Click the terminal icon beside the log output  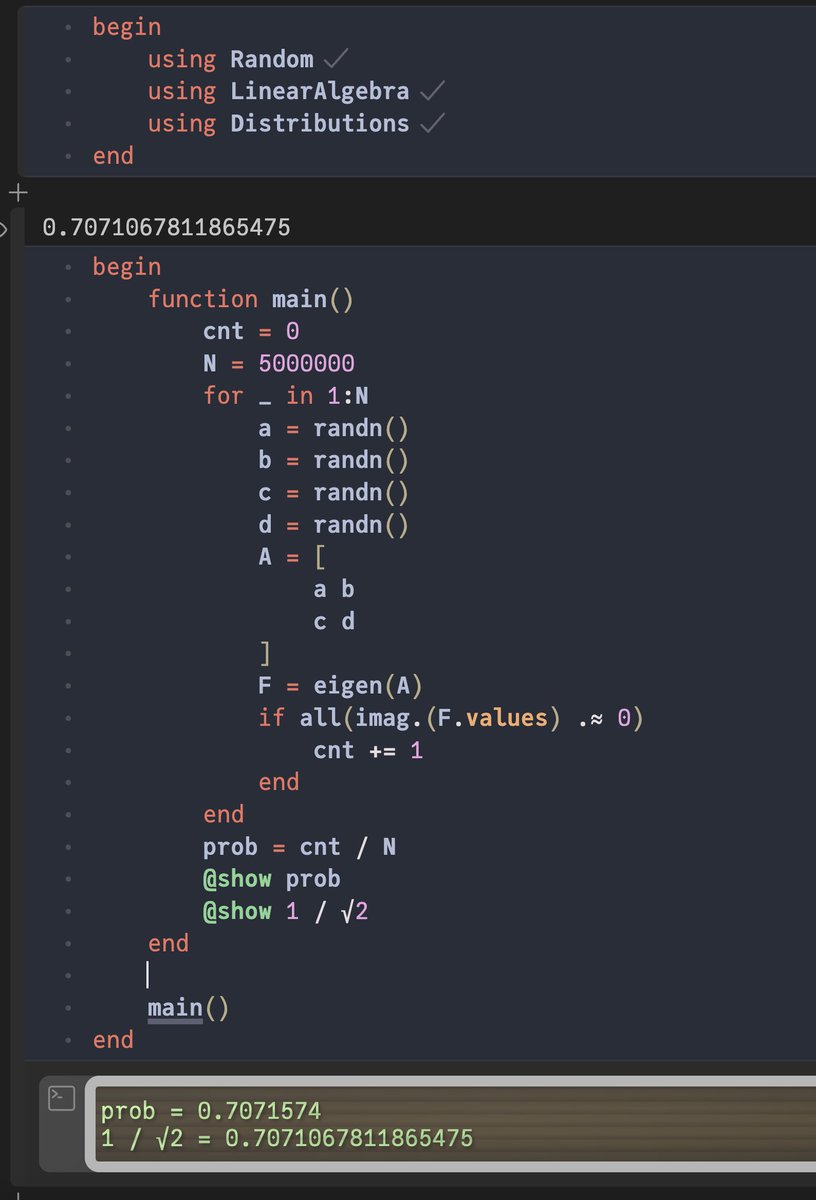pyautogui.click(x=60, y=1098)
